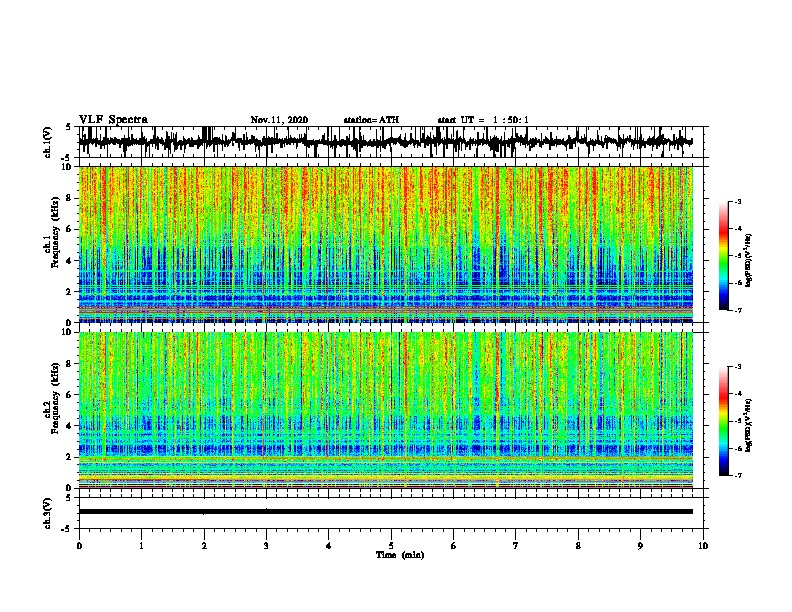The image size is (792, 612).
Task: Click time axis tick label "0"
Action: [79, 546]
